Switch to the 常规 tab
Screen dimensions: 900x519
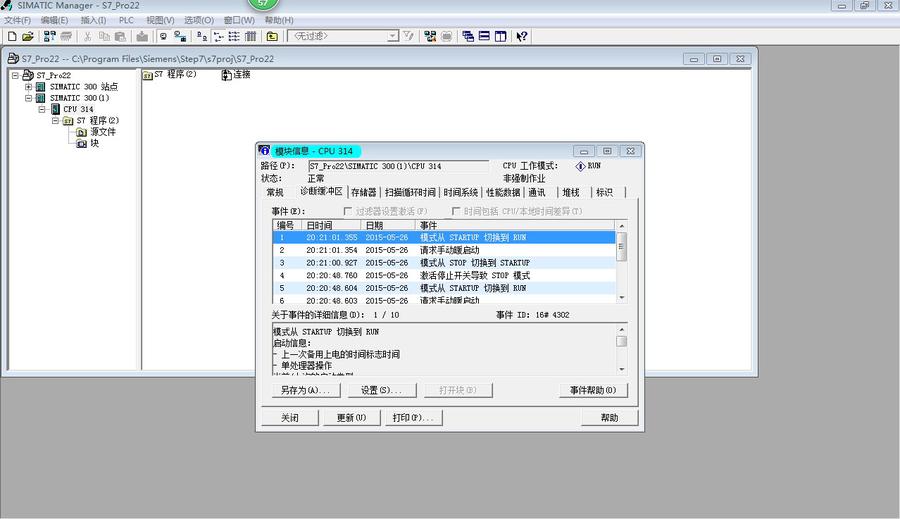click(275, 192)
